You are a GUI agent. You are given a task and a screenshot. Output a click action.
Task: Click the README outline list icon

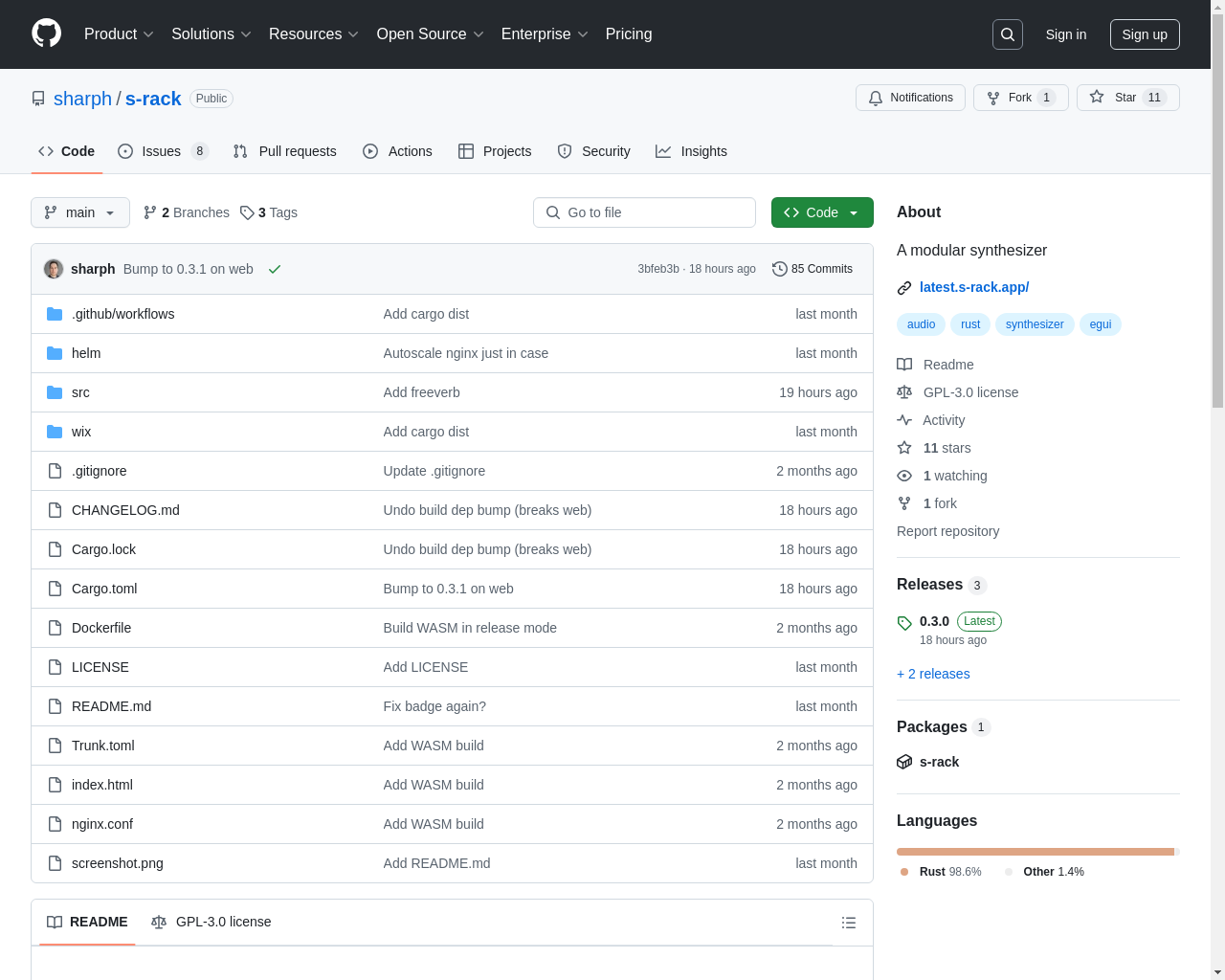pos(849,923)
